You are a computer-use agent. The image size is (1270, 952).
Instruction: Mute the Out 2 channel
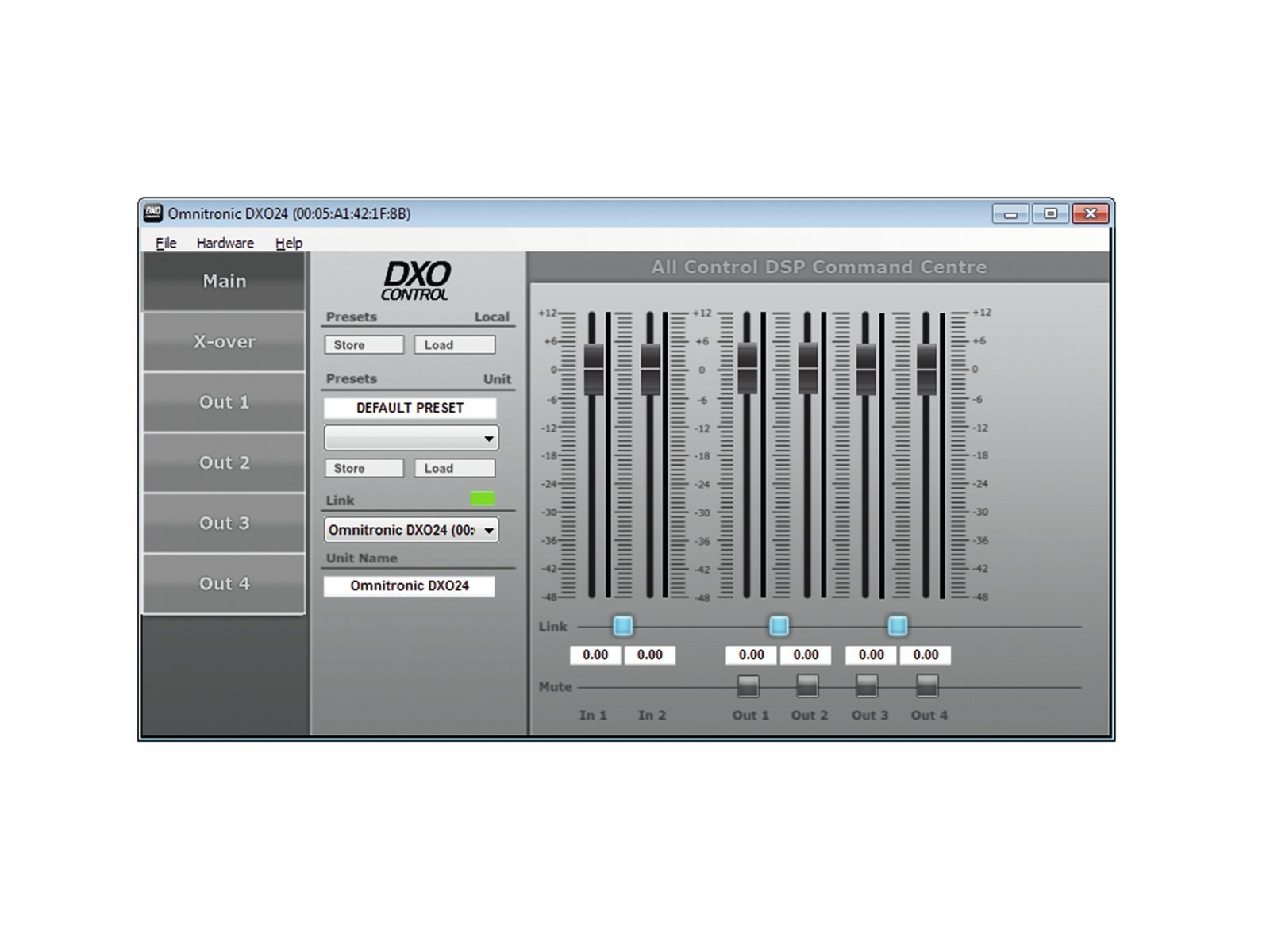807,685
